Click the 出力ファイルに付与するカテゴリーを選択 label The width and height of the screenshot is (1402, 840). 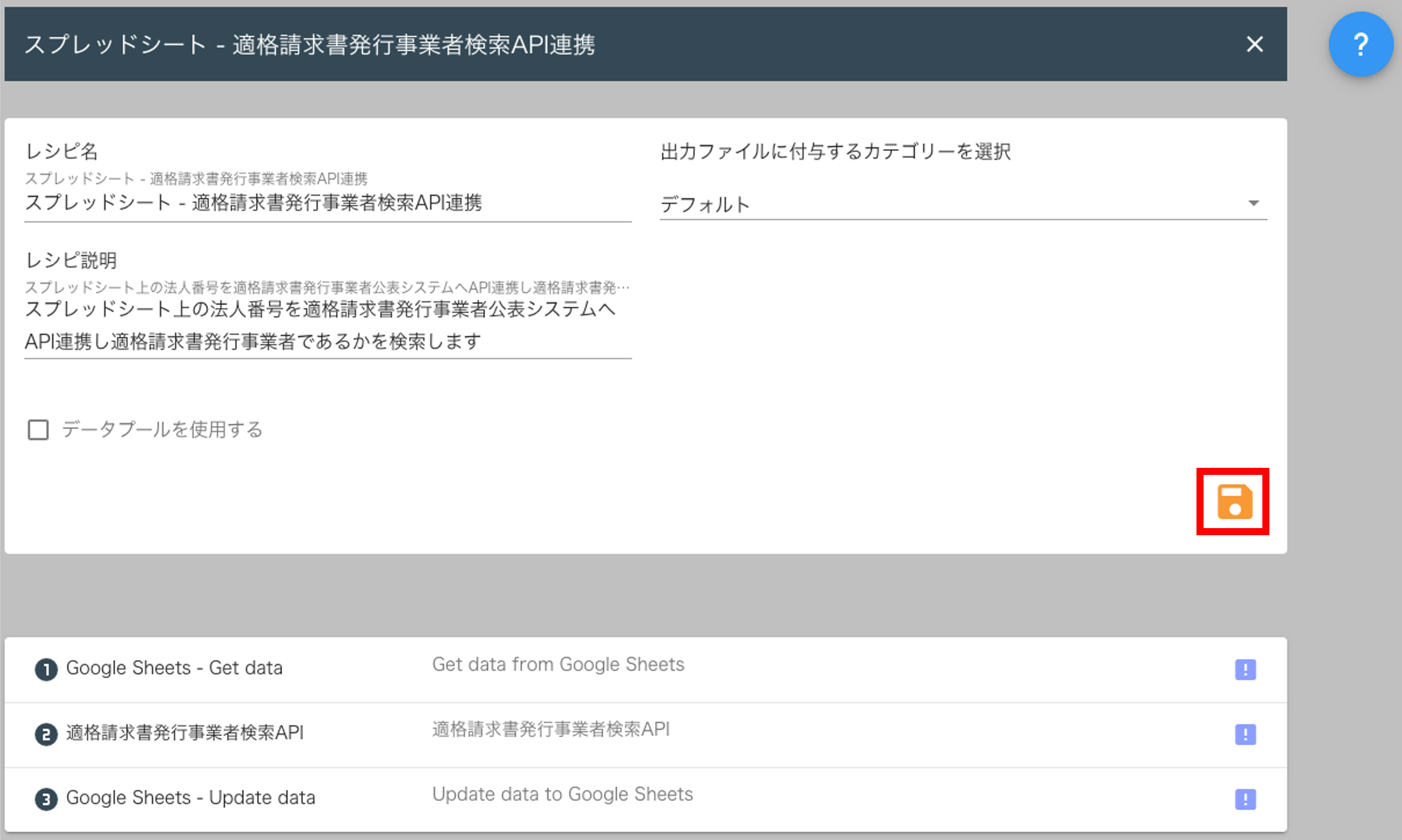(x=835, y=152)
